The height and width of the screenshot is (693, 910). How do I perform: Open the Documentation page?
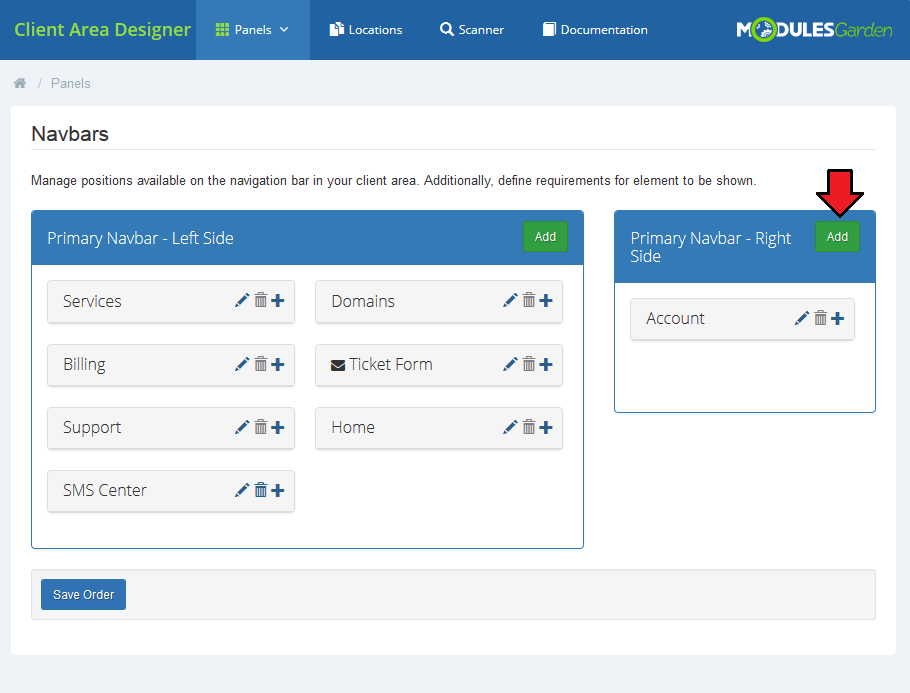(x=595, y=30)
